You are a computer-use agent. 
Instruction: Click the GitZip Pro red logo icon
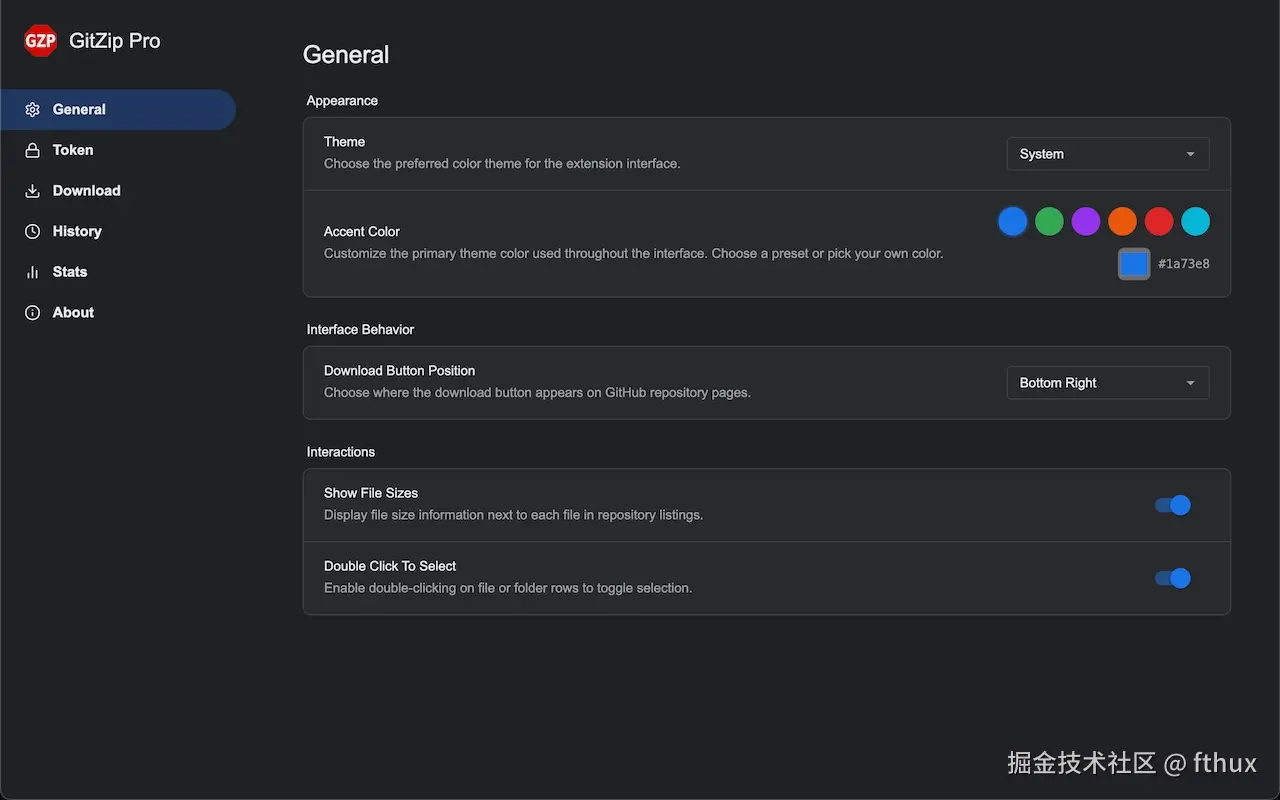click(41, 41)
